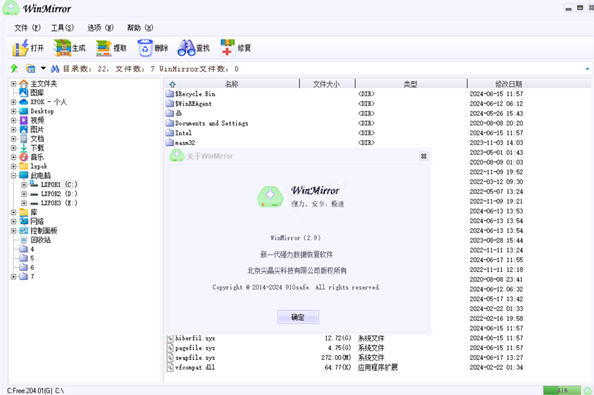Viewport: 594px width, 395px height.
Task: Open the 选项 menu
Action: tap(100, 28)
